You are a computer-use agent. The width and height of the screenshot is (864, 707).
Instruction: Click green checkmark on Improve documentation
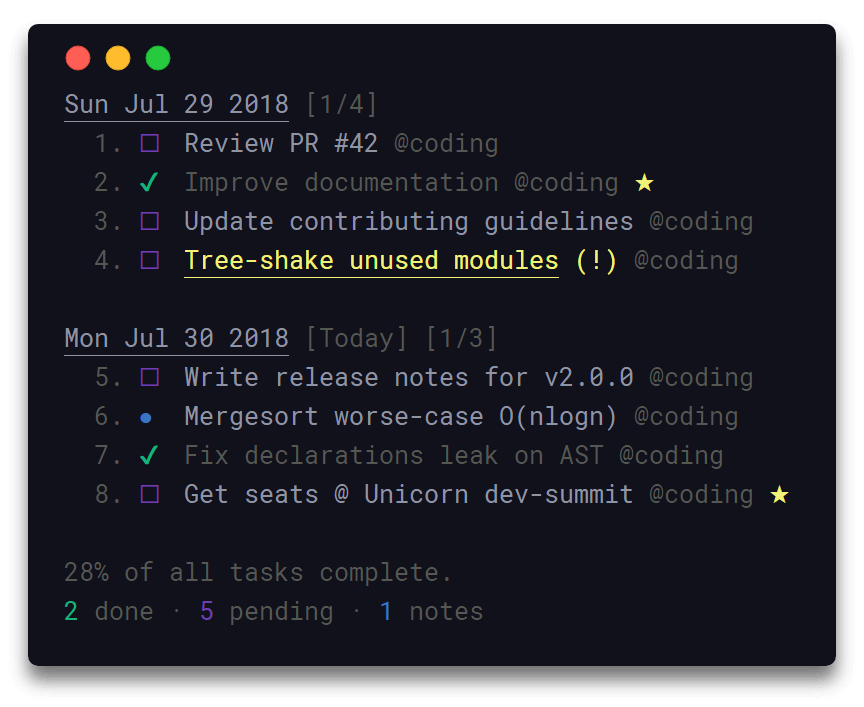(x=149, y=183)
